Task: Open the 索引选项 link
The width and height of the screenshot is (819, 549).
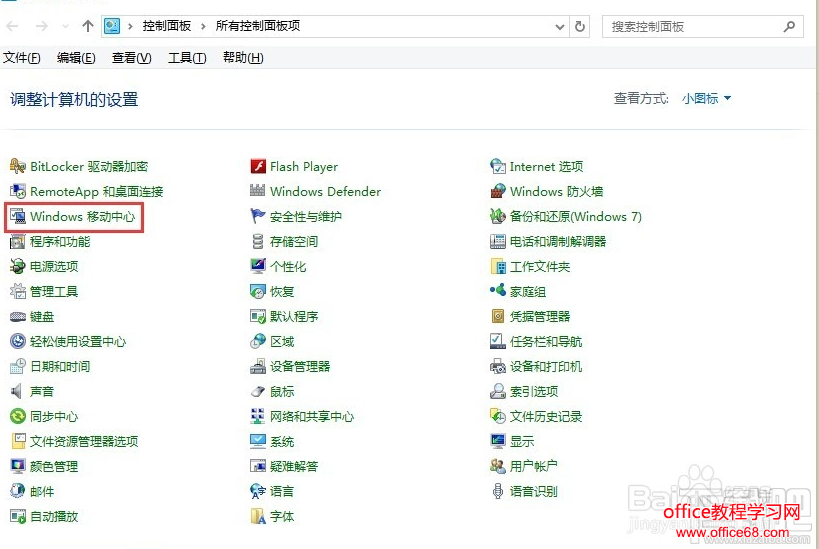Action: pos(534,391)
